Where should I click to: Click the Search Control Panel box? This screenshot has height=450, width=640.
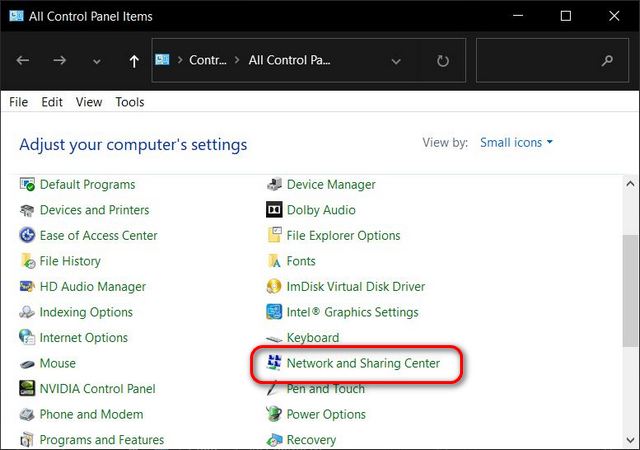point(540,61)
